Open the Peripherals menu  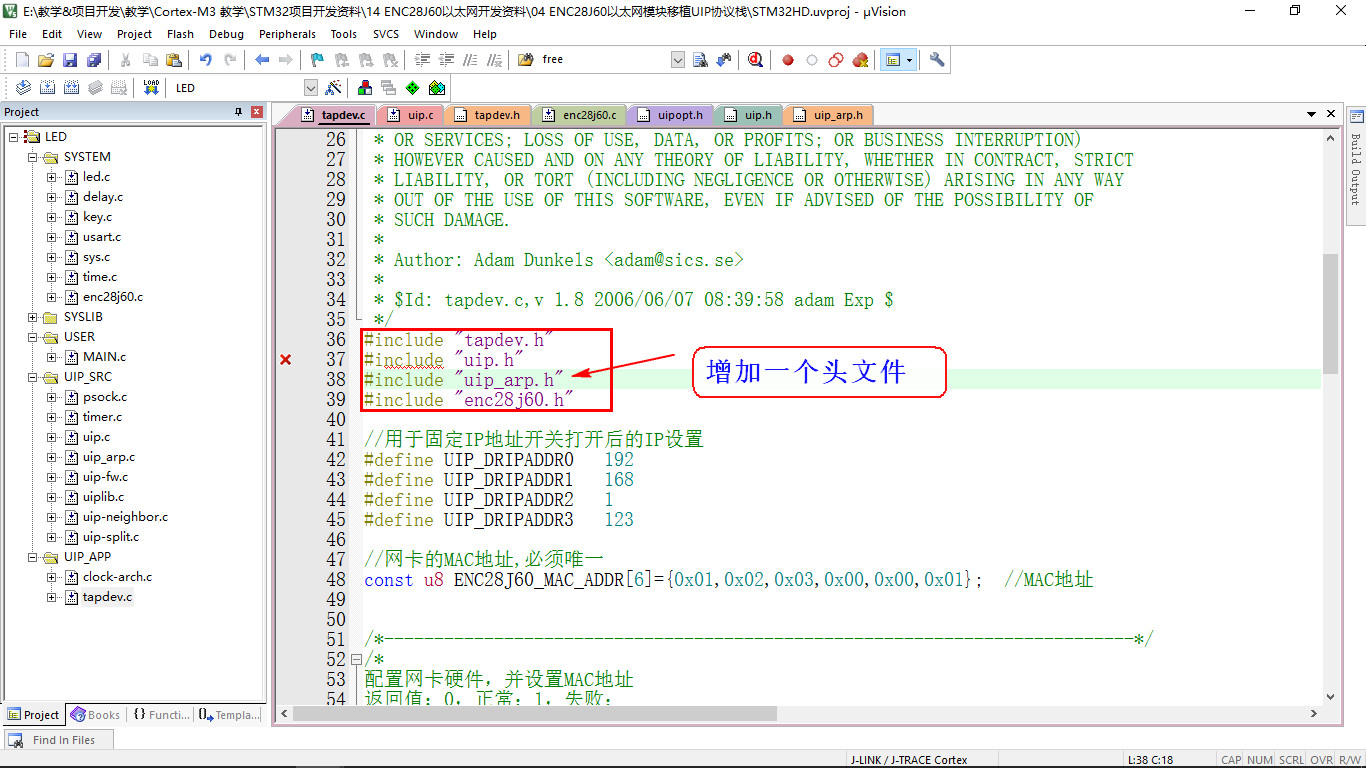287,34
